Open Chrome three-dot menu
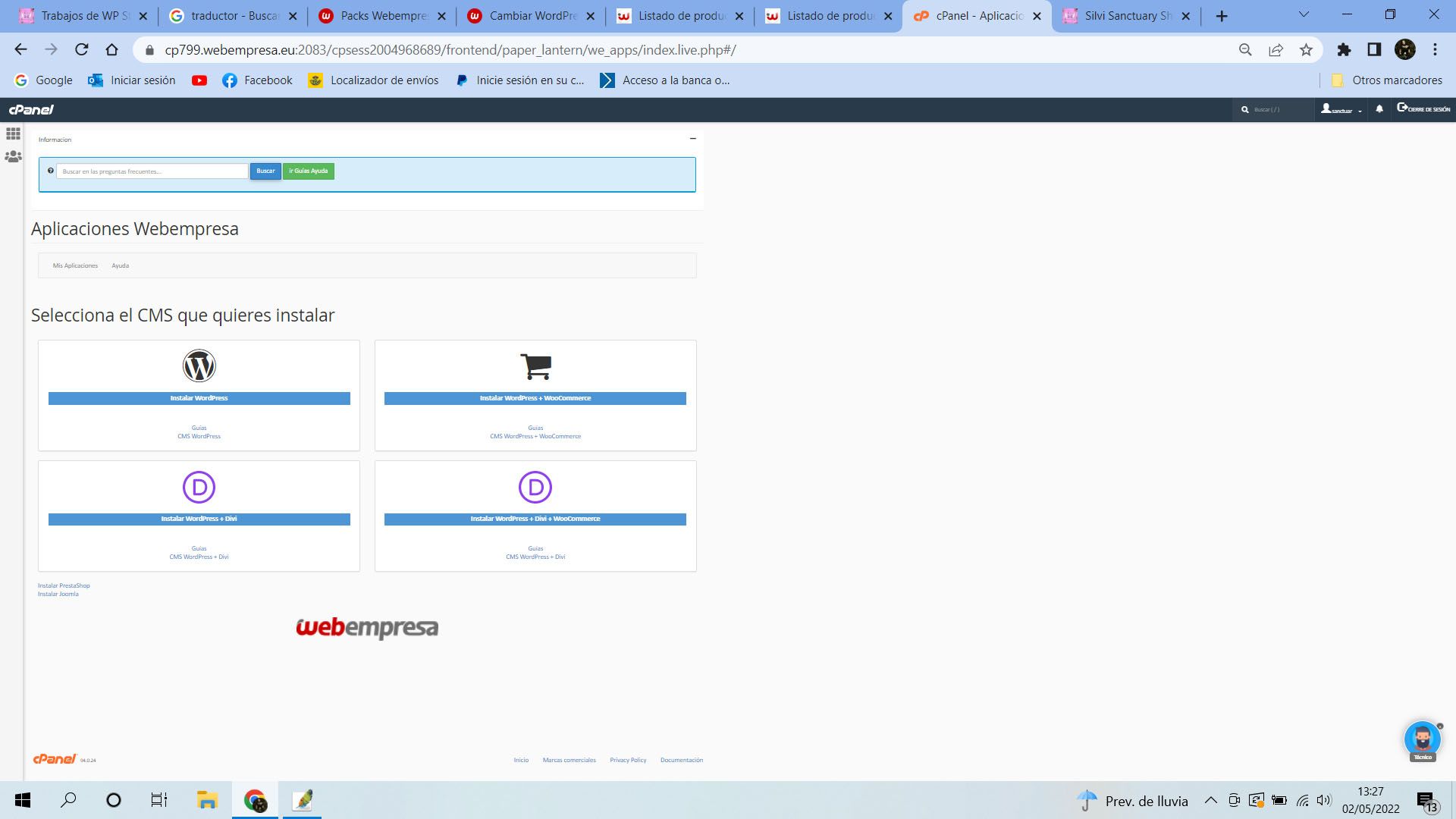1456x819 pixels. coord(1435,50)
